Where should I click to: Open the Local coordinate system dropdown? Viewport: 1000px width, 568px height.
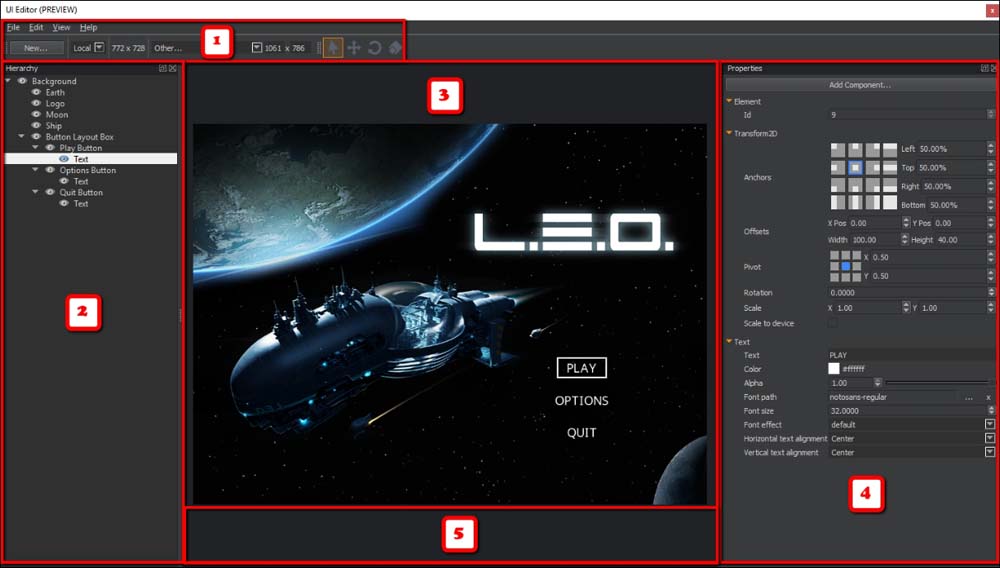[99, 47]
